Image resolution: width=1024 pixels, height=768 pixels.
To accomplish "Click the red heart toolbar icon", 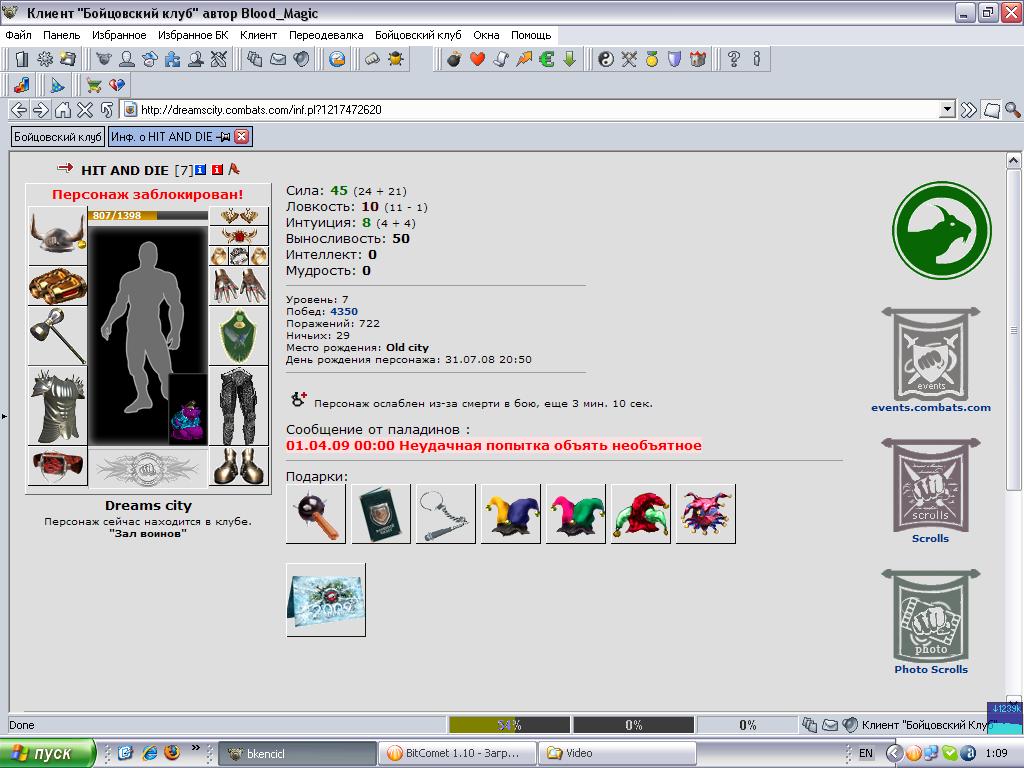I will click(477, 59).
